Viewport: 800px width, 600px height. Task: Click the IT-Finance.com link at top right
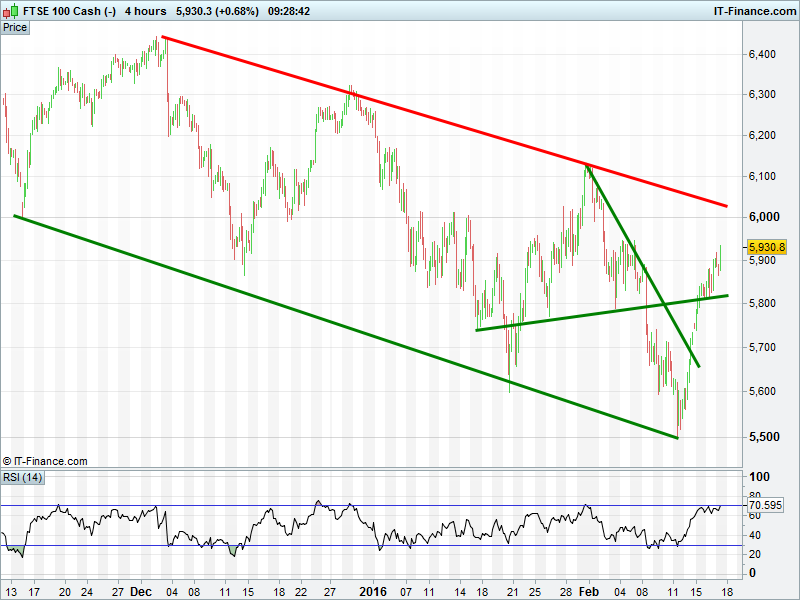[x=754, y=10]
